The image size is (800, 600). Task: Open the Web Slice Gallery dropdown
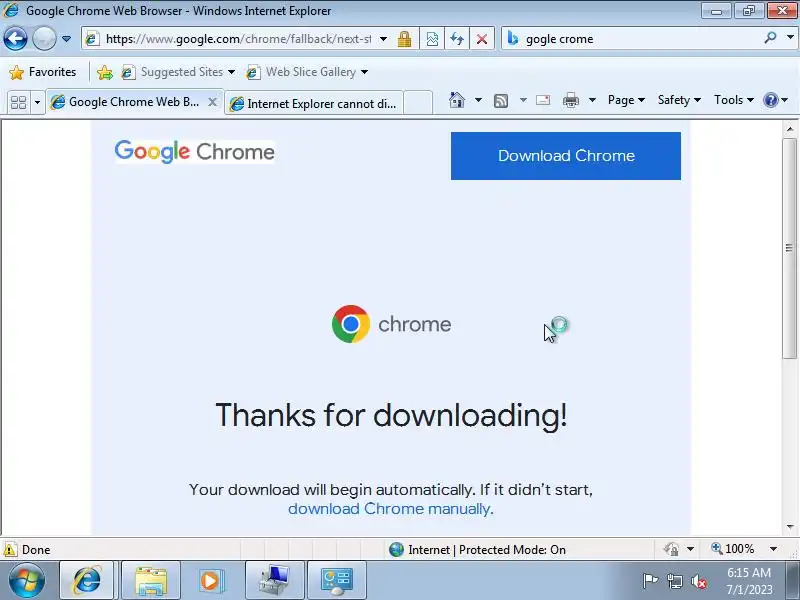point(307,72)
